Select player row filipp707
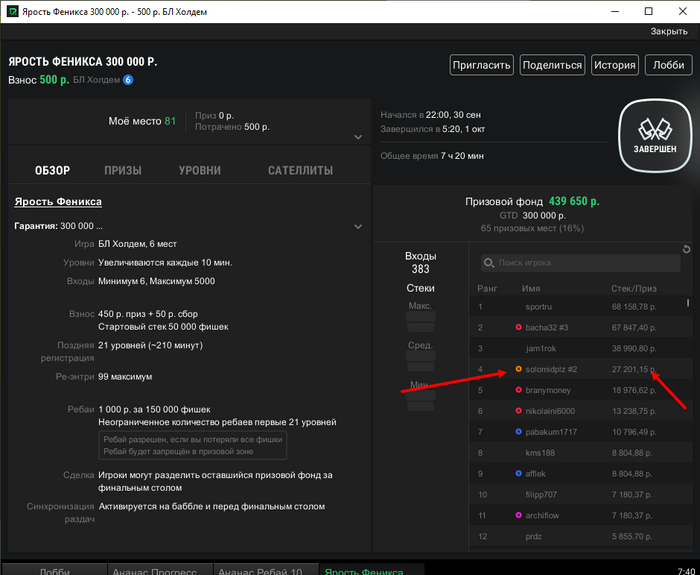Image resolution: width=700 pixels, height=575 pixels. pos(580,495)
